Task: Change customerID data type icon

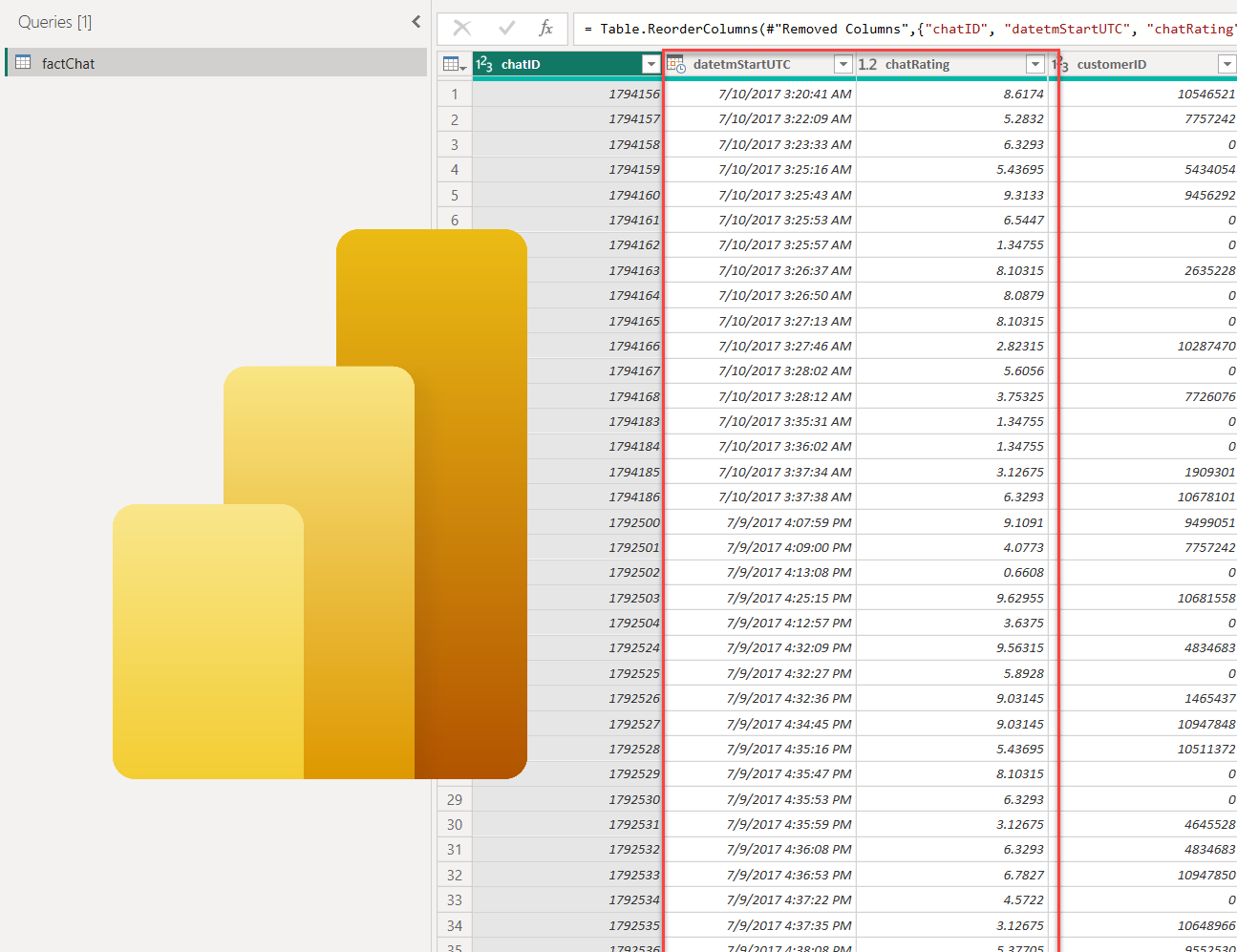Action: [x=1060, y=64]
